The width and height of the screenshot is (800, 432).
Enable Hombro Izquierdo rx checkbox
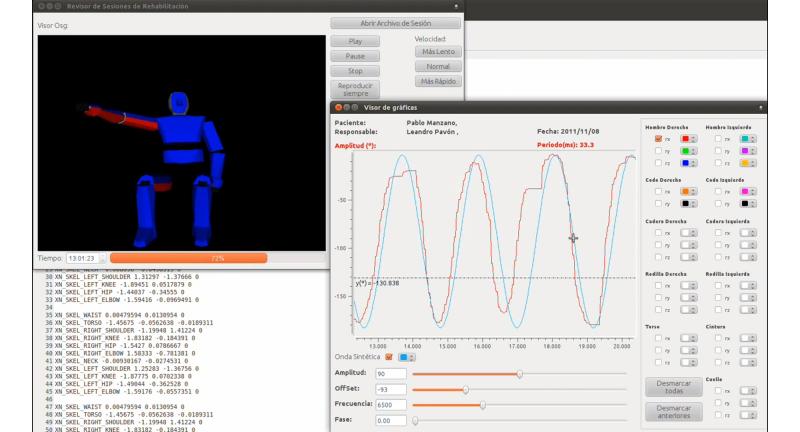point(719,139)
